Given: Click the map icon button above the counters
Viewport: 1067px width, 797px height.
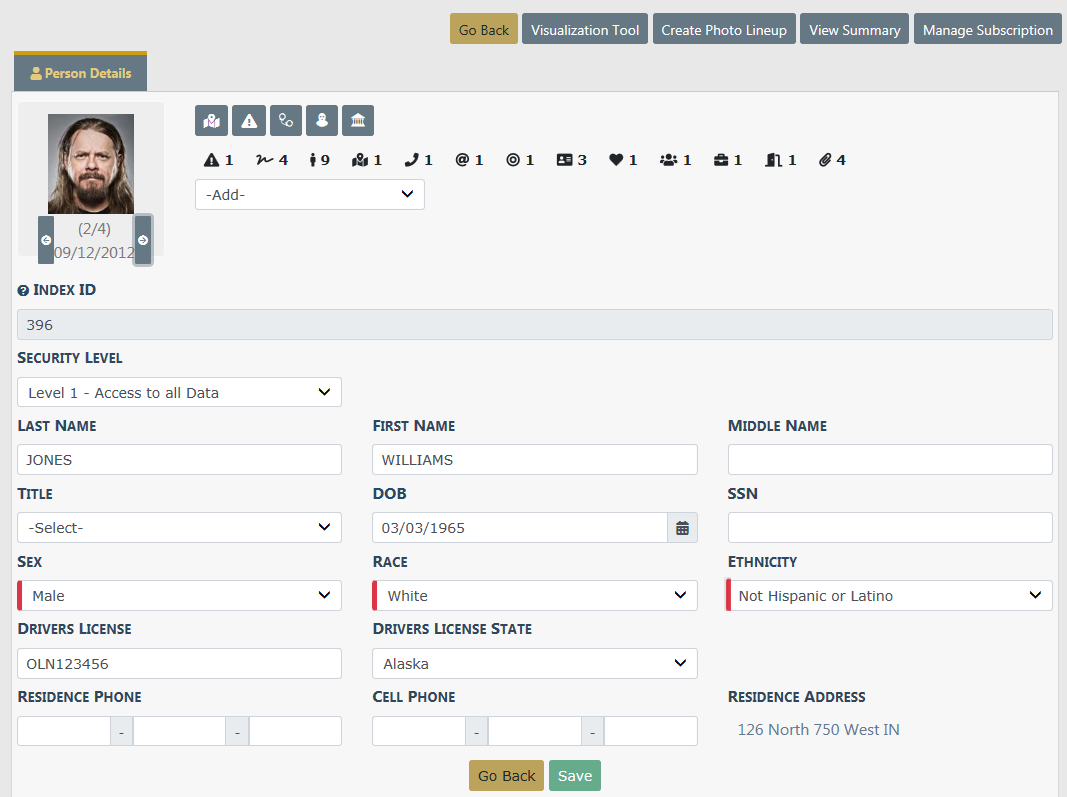Looking at the screenshot, I should tap(211, 121).
